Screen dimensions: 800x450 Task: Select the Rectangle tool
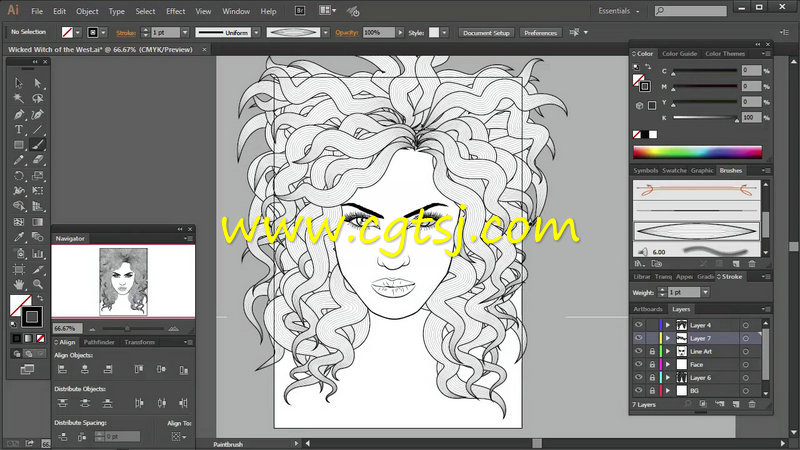coord(19,145)
